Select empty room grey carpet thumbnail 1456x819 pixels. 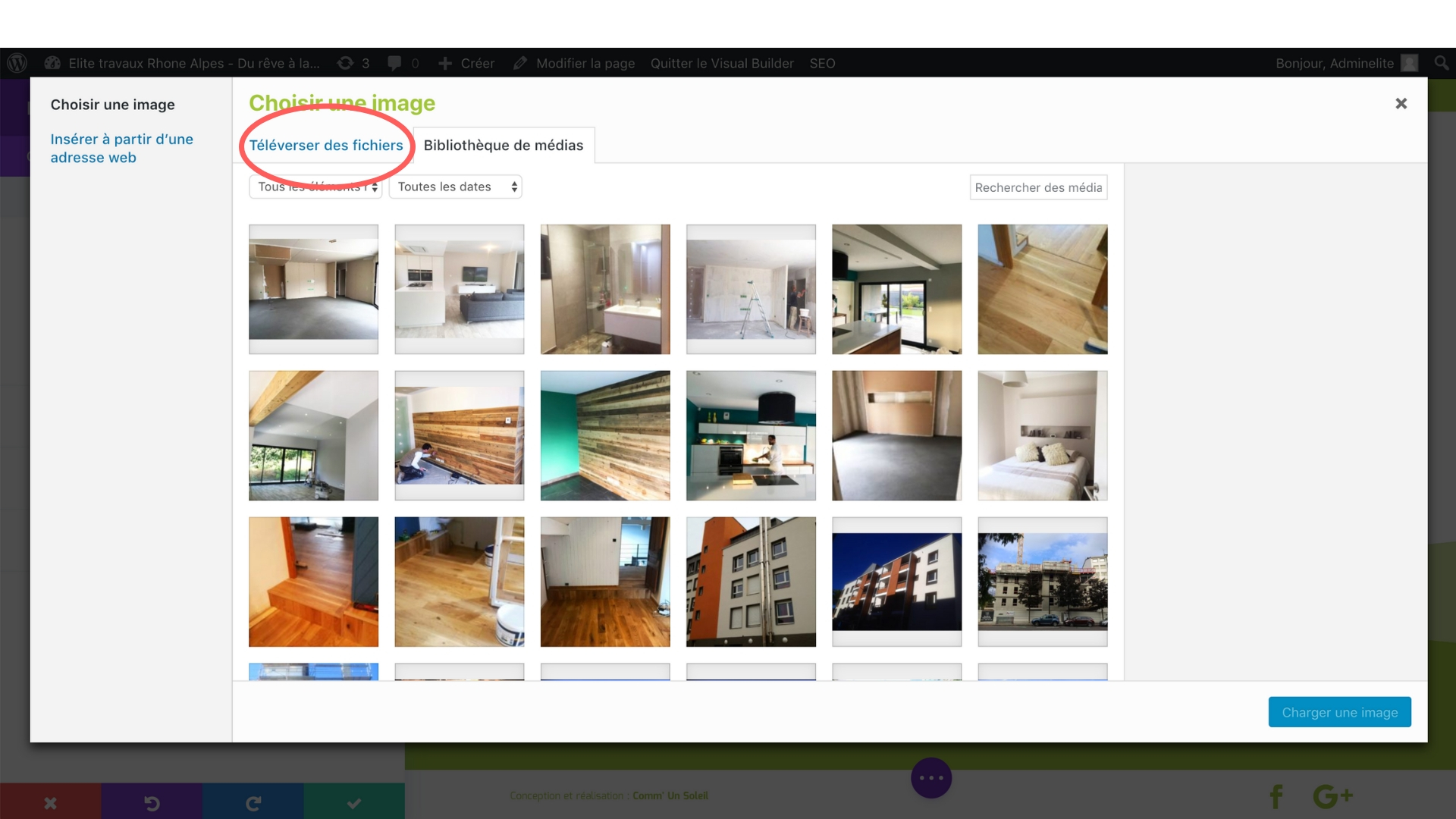tap(896, 435)
